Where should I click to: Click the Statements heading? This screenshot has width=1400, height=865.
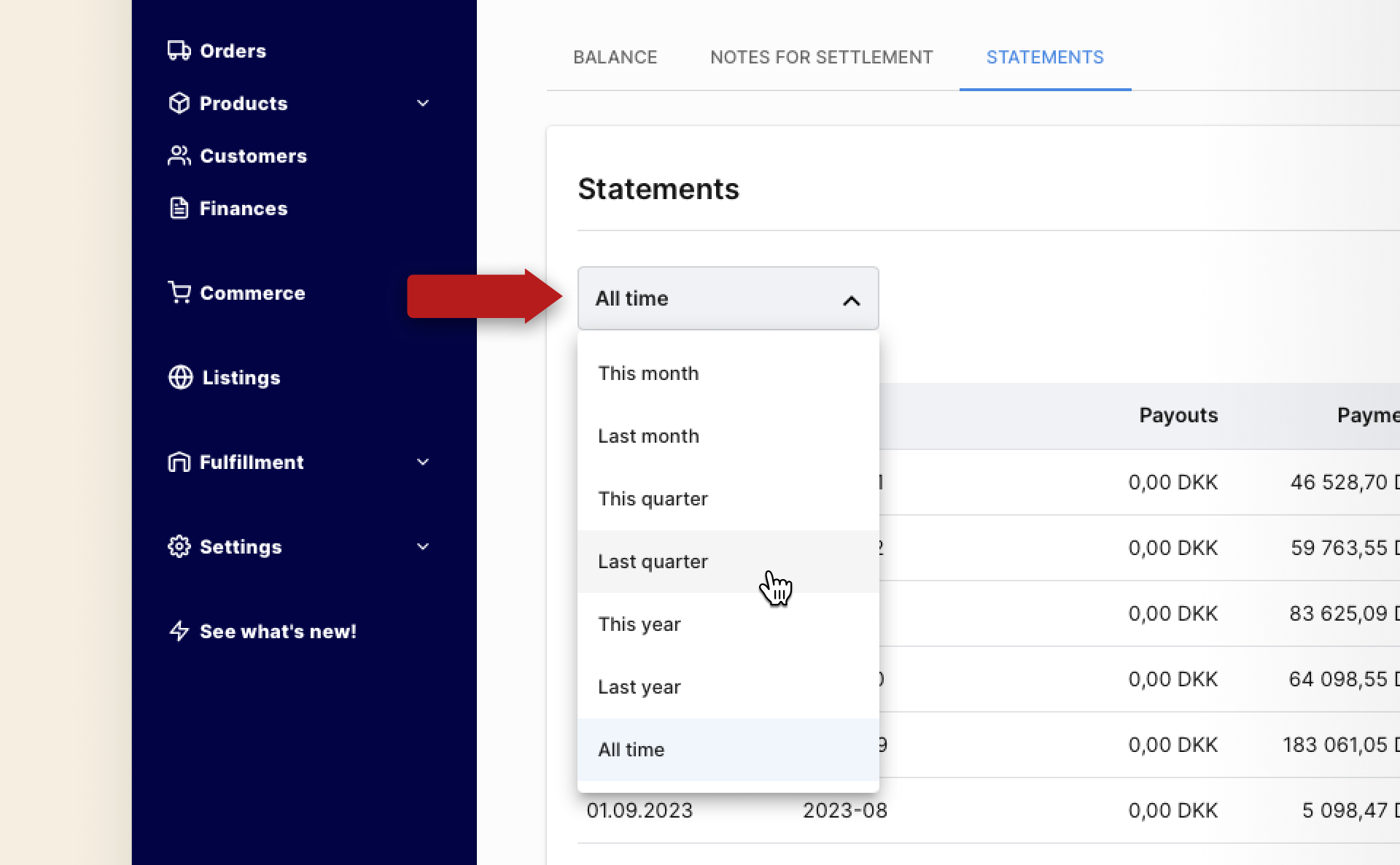click(x=658, y=189)
